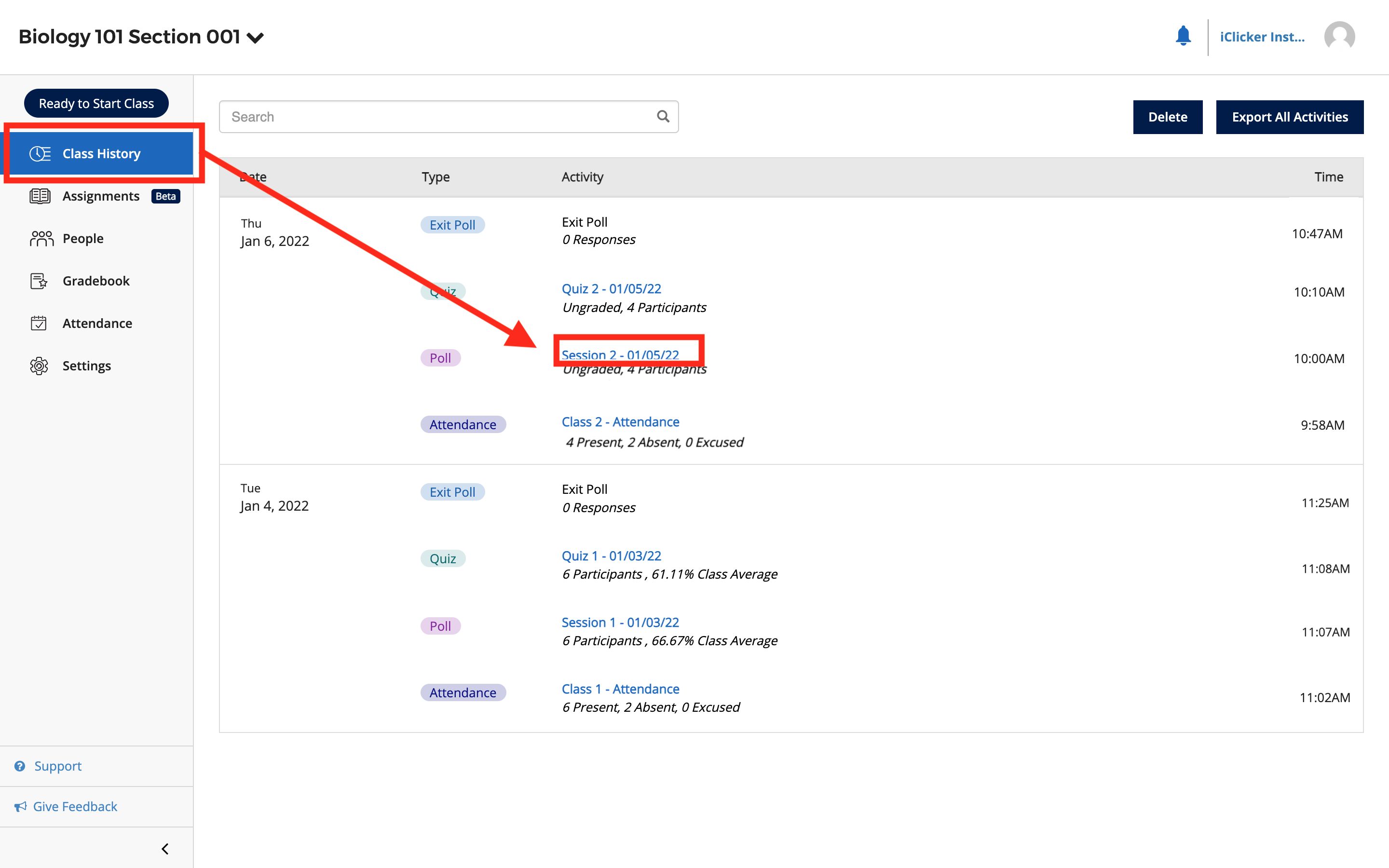Image resolution: width=1389 pixels, height=868 pixels.
Task: Open the Session 2 - 01/05/22 poll
Action: click(x=620, y=355)
